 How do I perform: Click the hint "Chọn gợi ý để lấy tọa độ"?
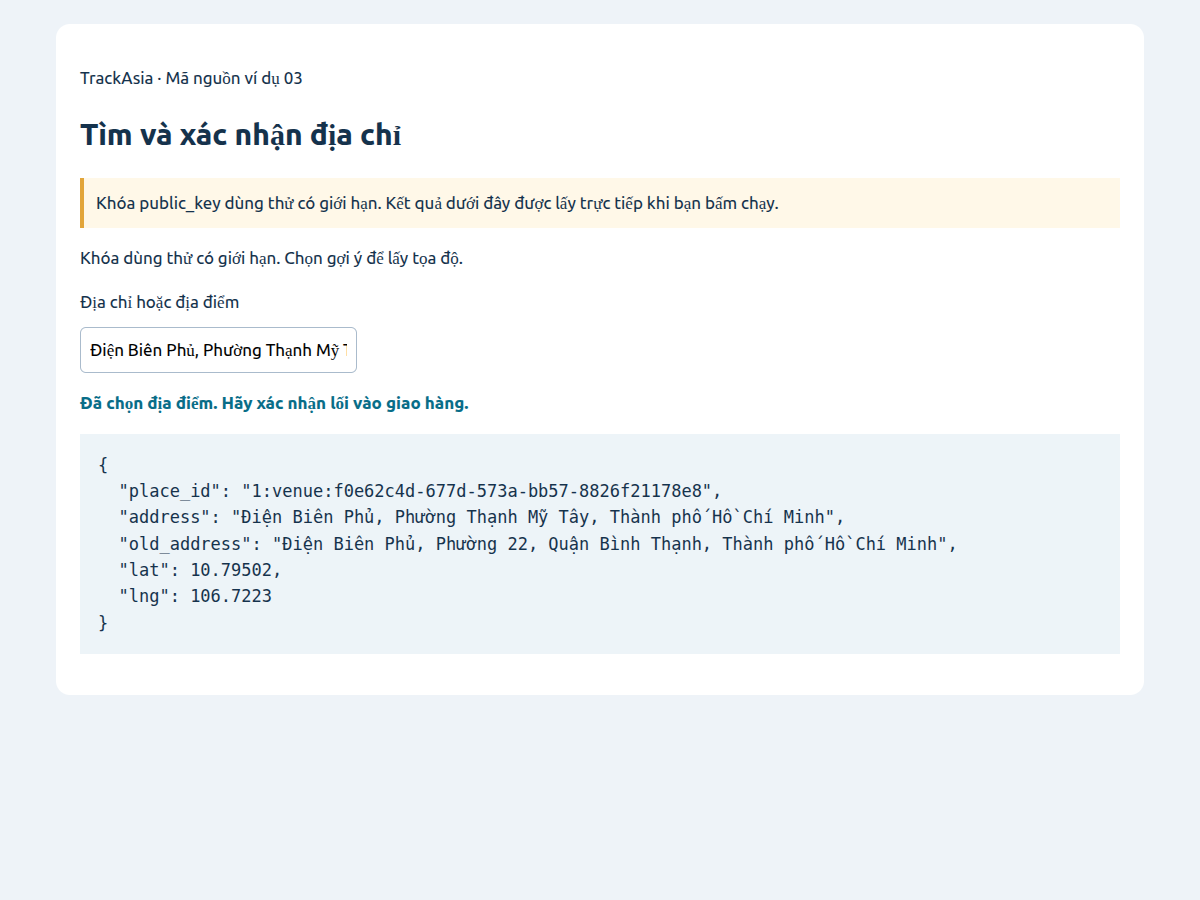click(x=374, y=258)
